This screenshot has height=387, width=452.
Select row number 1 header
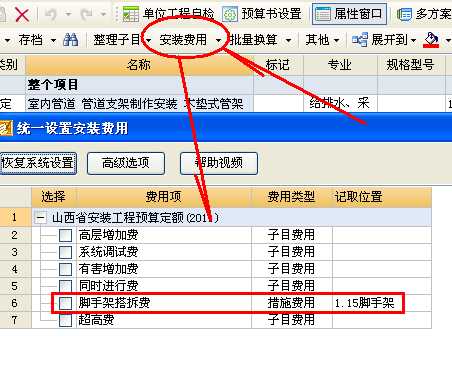click(15, 218)
